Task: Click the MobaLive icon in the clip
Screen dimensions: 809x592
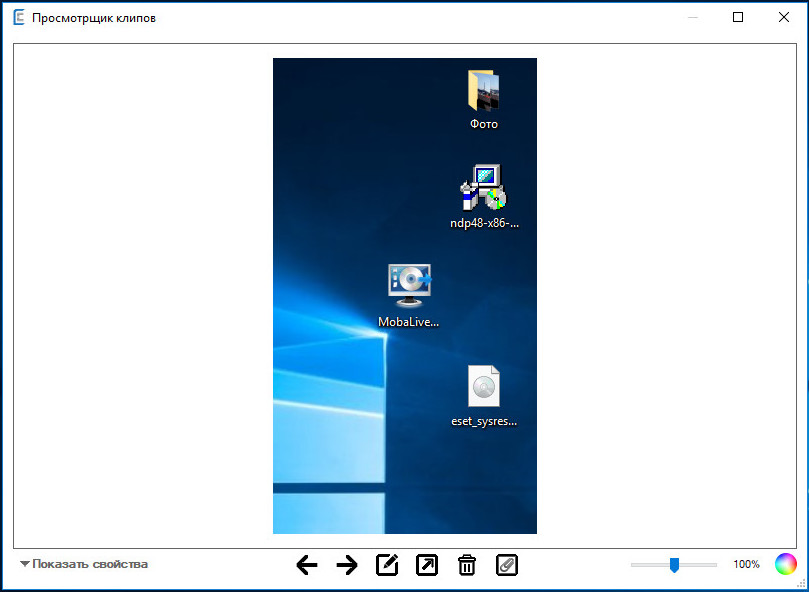Action: [410, 285]
